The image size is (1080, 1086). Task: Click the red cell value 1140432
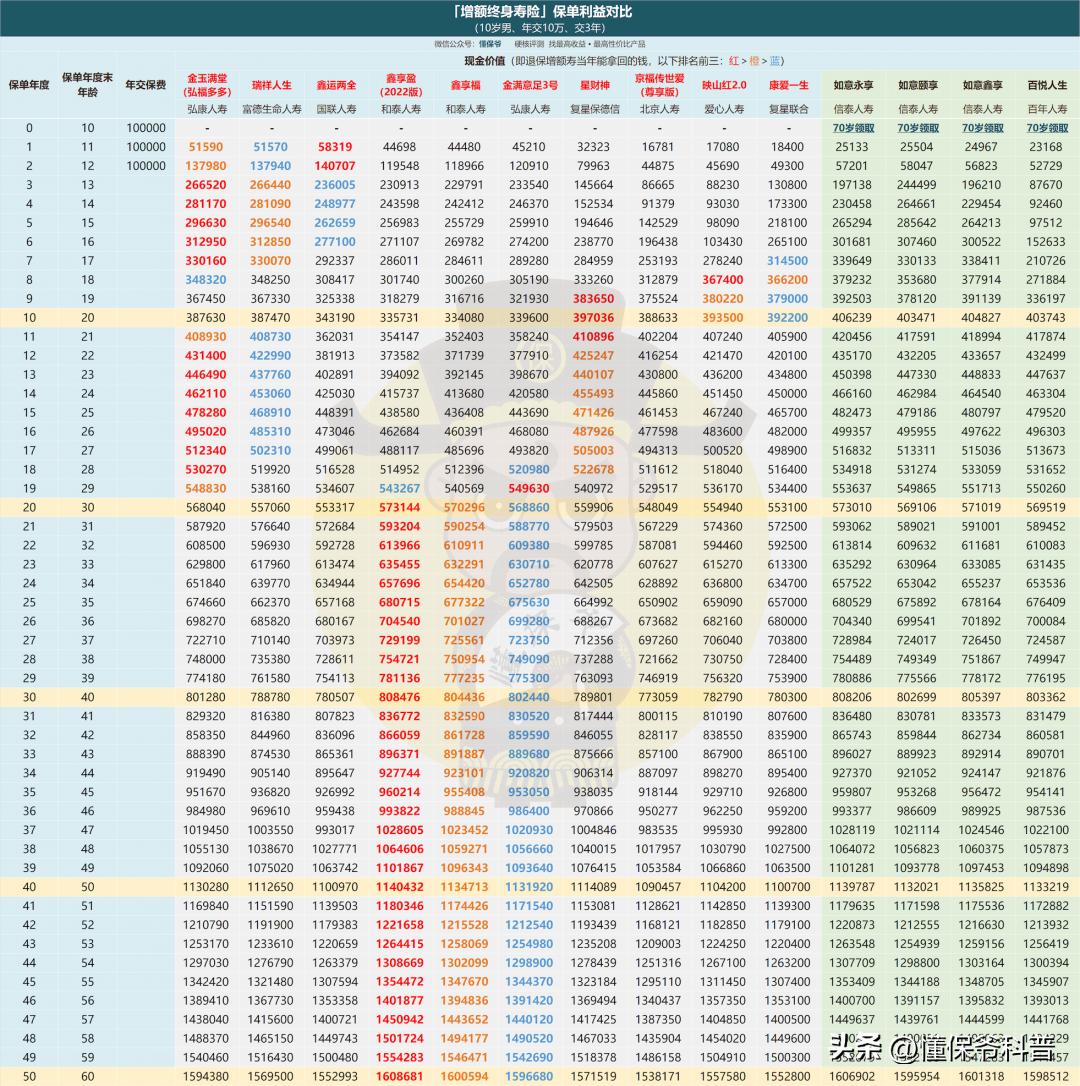[x=399, y=887]
